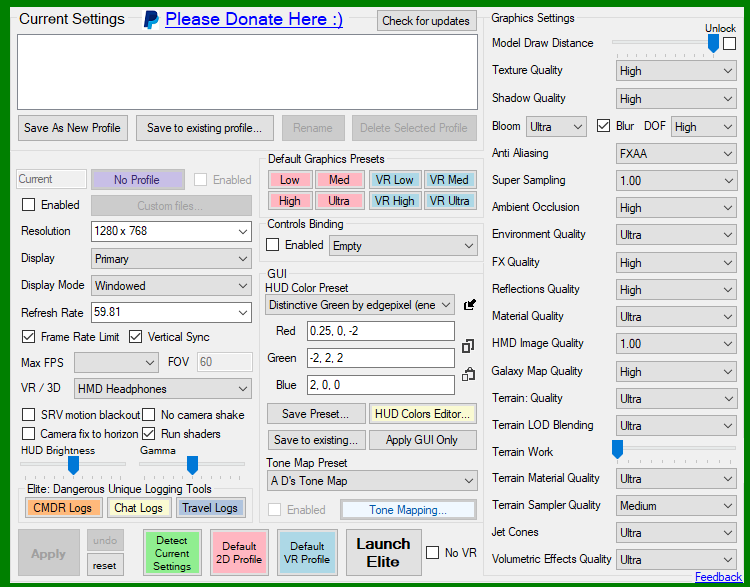Click the copy HUD colors icon
Screen dimensions: 750x587
click(468, 346)
